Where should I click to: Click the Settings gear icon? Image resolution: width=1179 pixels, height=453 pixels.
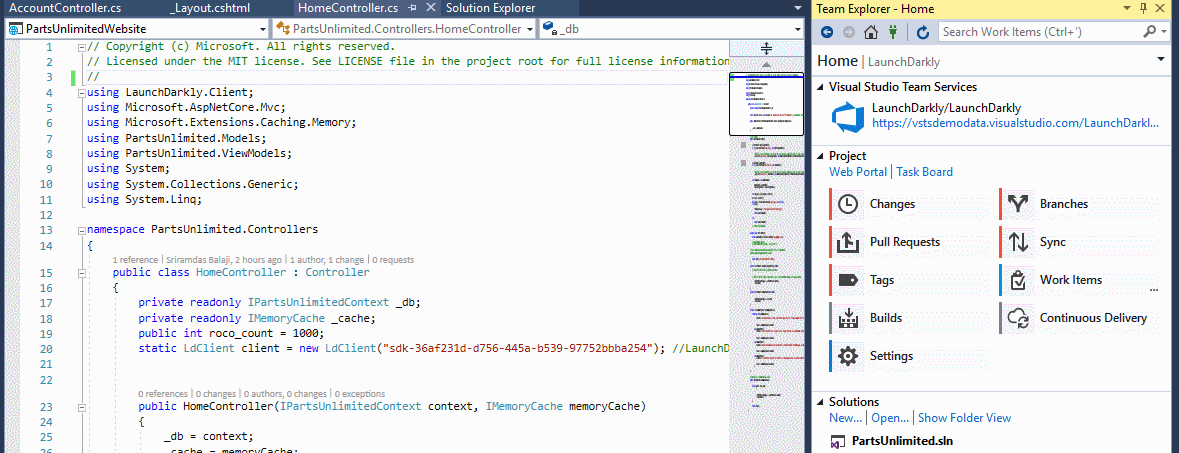tap(847, 356)
